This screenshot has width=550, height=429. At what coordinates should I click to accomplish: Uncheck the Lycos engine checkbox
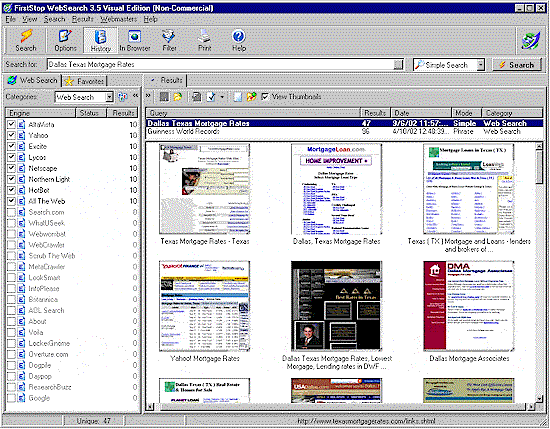[x=11, y=157]
